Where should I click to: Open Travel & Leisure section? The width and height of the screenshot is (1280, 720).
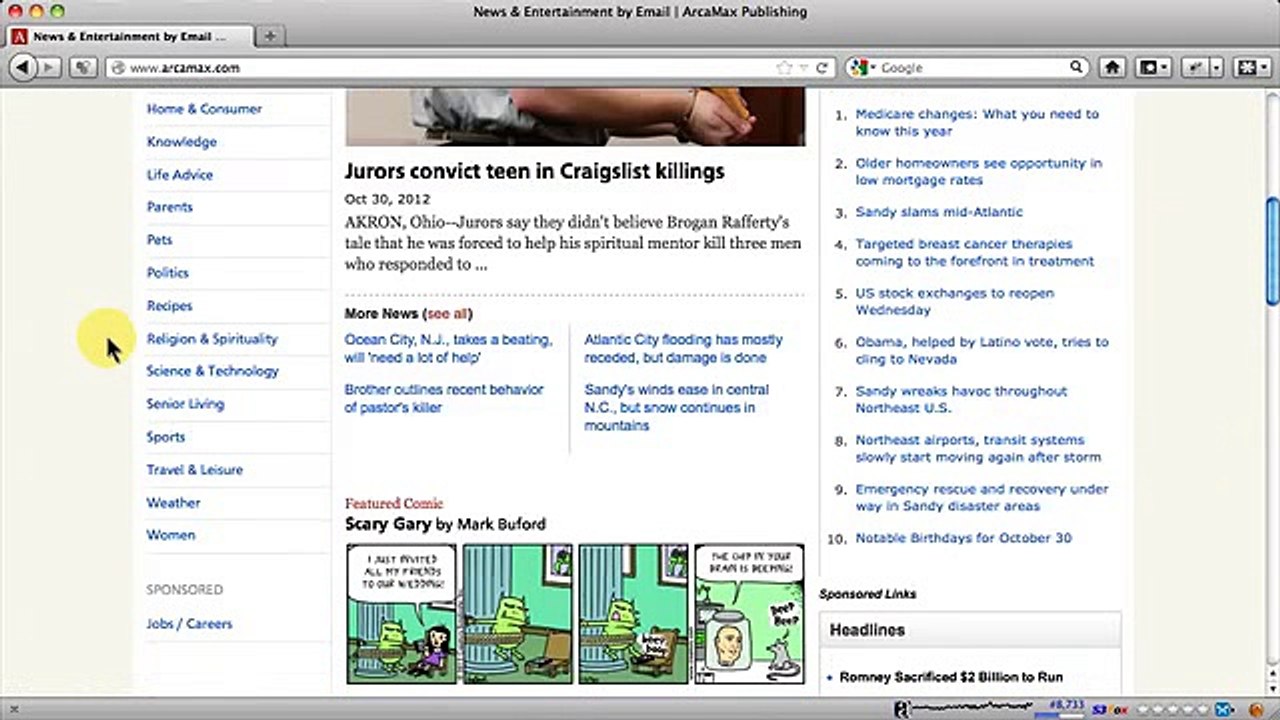click(195, 470)
